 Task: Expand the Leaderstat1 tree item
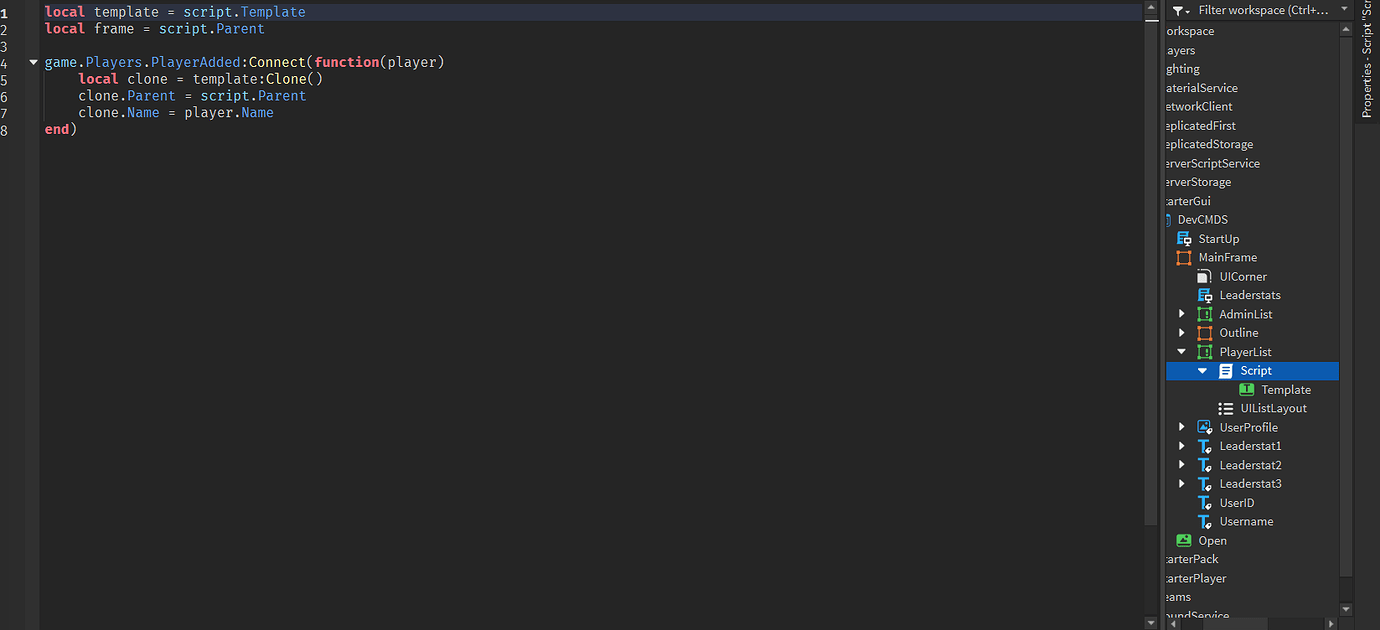[1182, 446]
